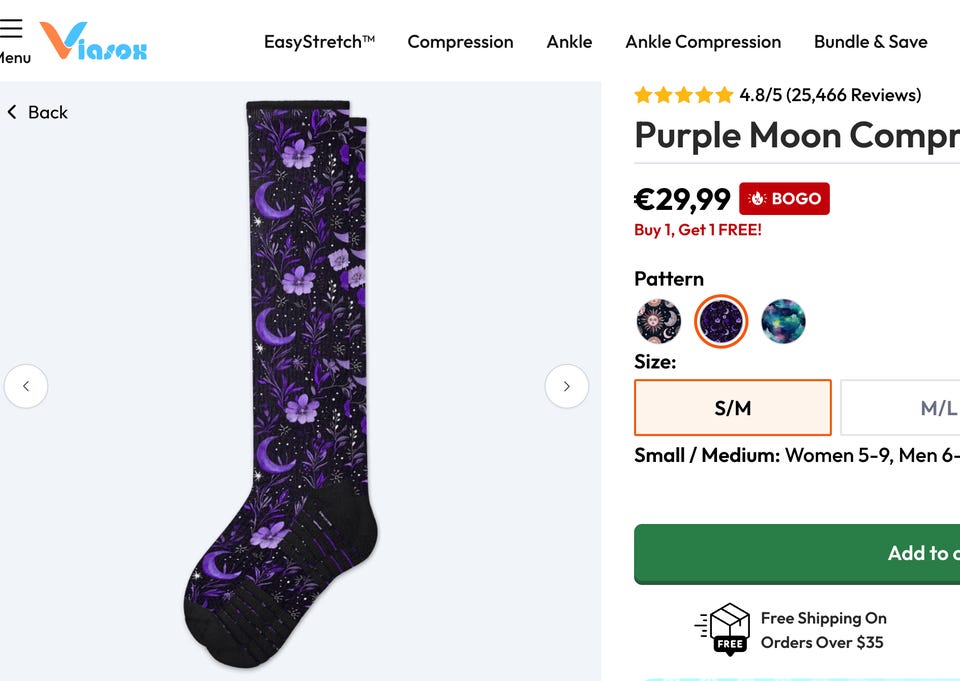Select the sun and moon pattern swatch
This screenshot has height=681, width=960.
[659, 322]
